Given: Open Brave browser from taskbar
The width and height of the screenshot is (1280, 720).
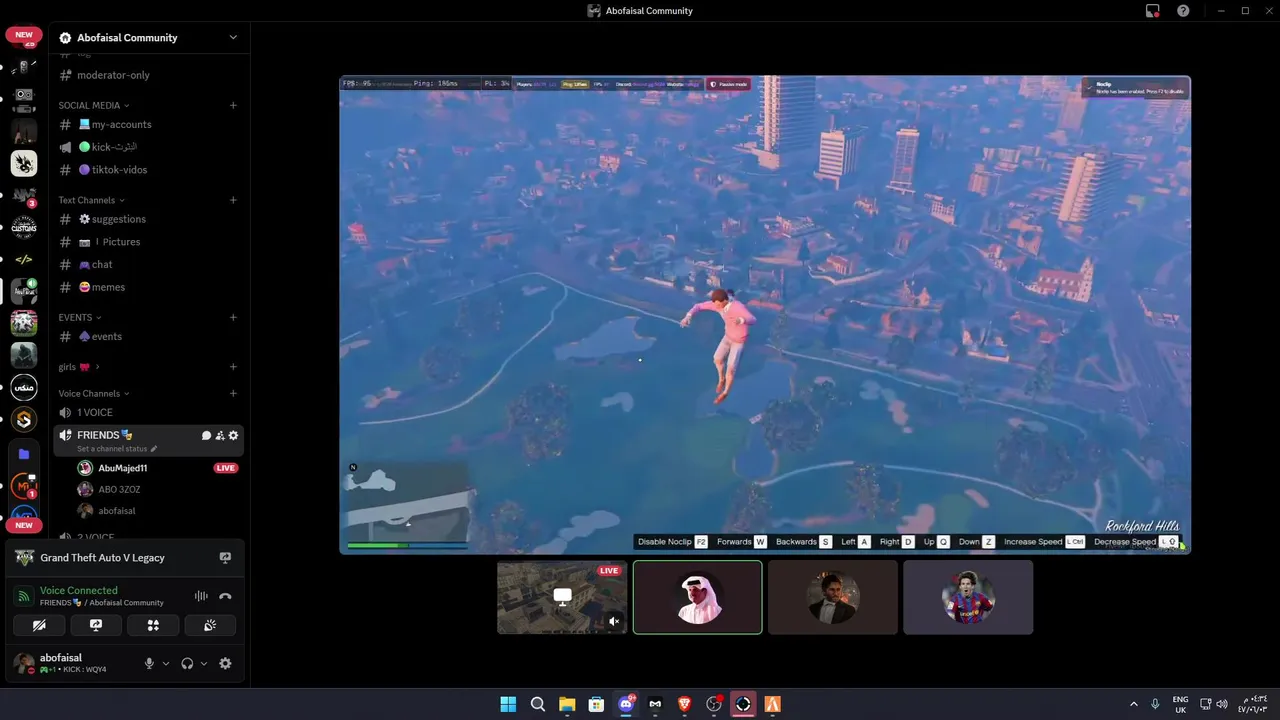Looking at the screenshot, I should (x=684, y=704).
